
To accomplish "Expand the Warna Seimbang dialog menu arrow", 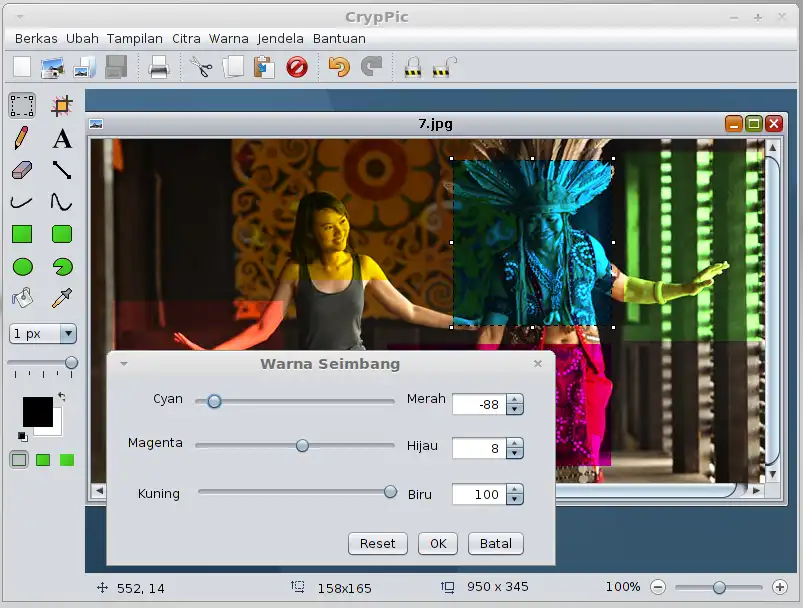I will click(x=123, y=364).
